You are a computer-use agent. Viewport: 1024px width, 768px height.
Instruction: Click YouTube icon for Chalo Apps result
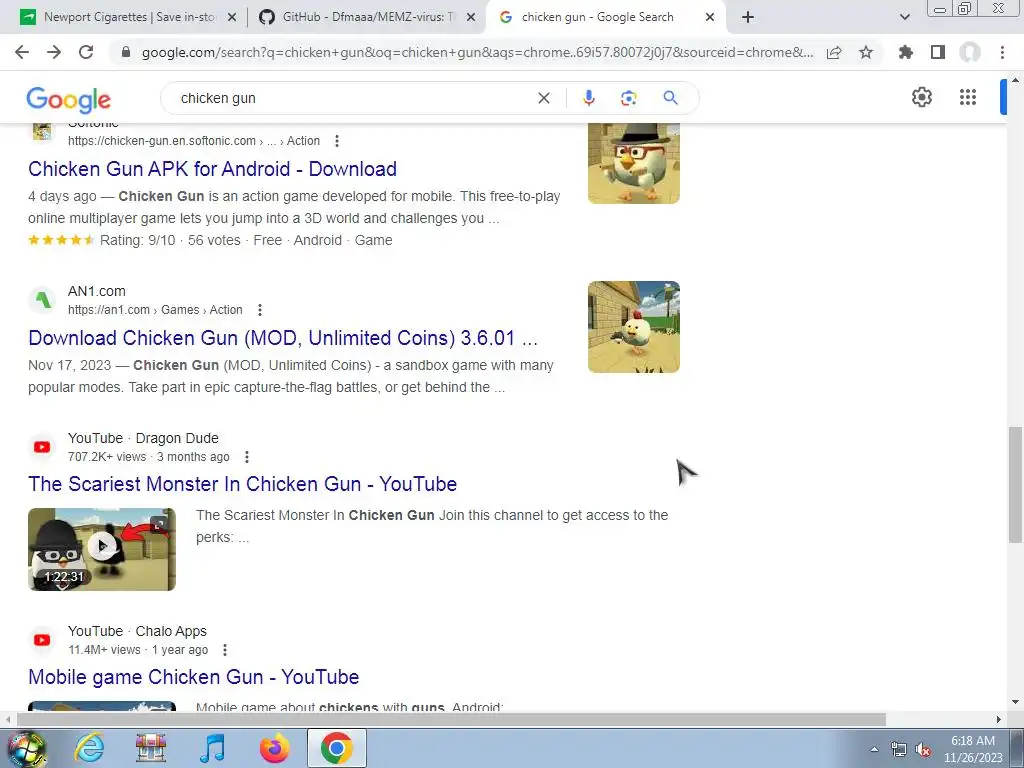(42, 640)
